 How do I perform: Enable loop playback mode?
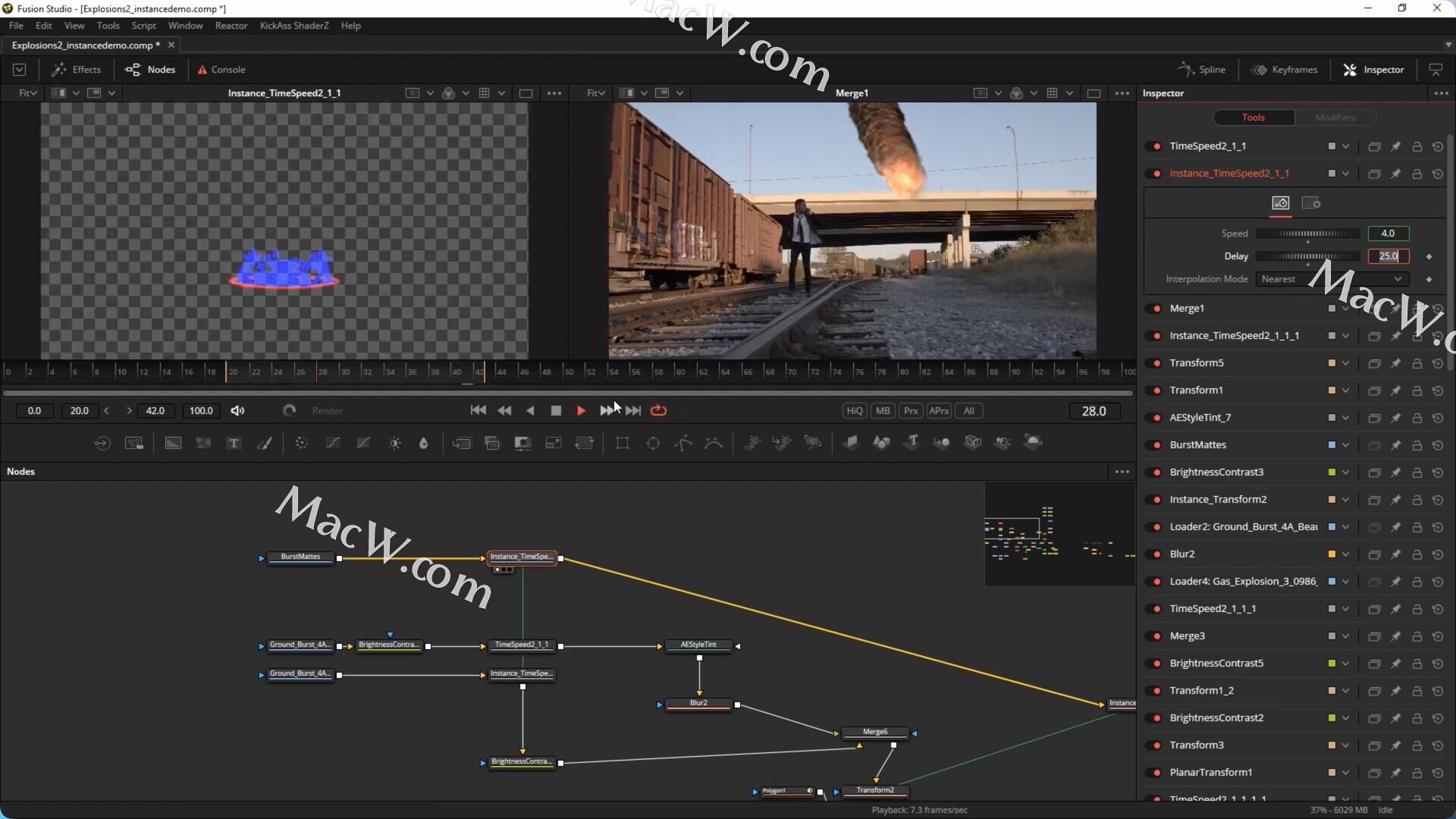659,411
